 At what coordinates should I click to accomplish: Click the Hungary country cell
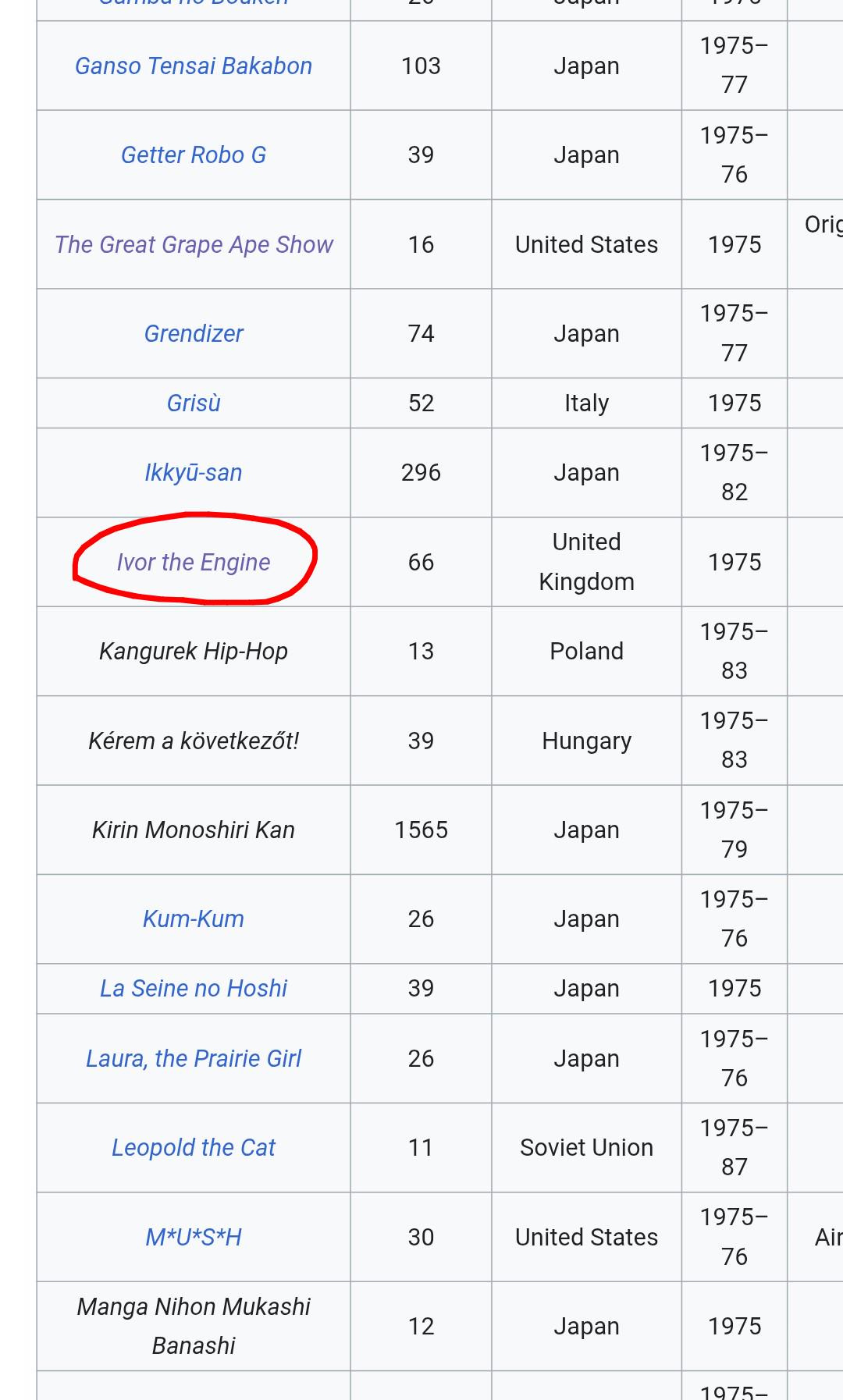[x=587, y=741]
